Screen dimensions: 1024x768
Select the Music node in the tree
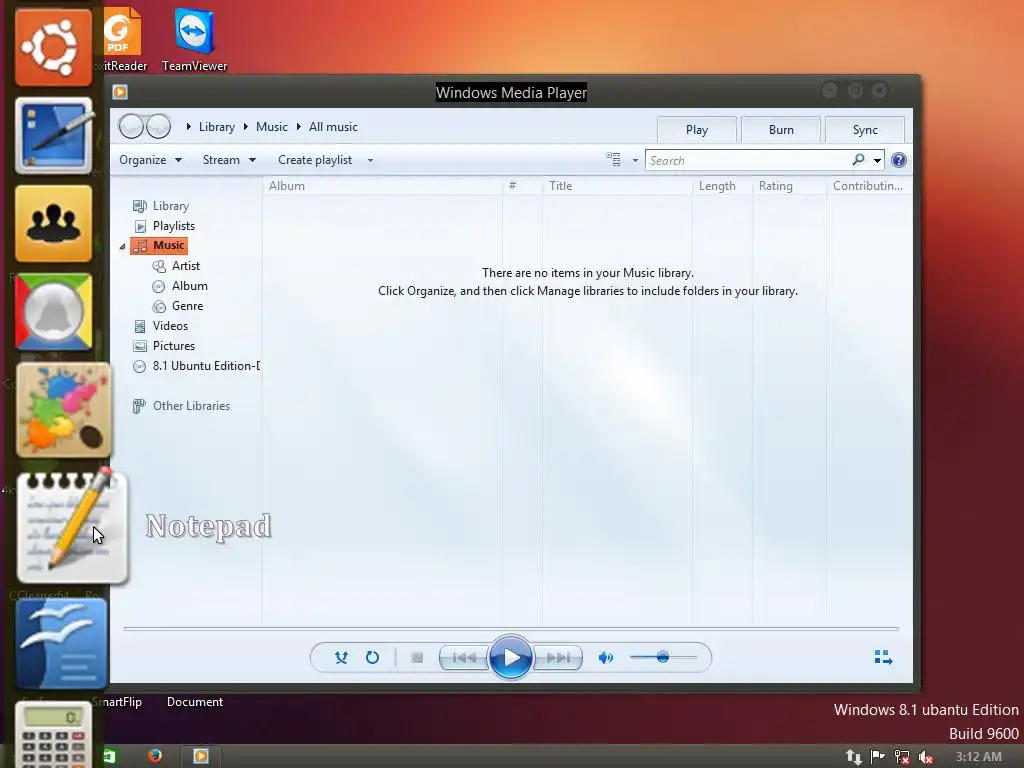[159, 246]
